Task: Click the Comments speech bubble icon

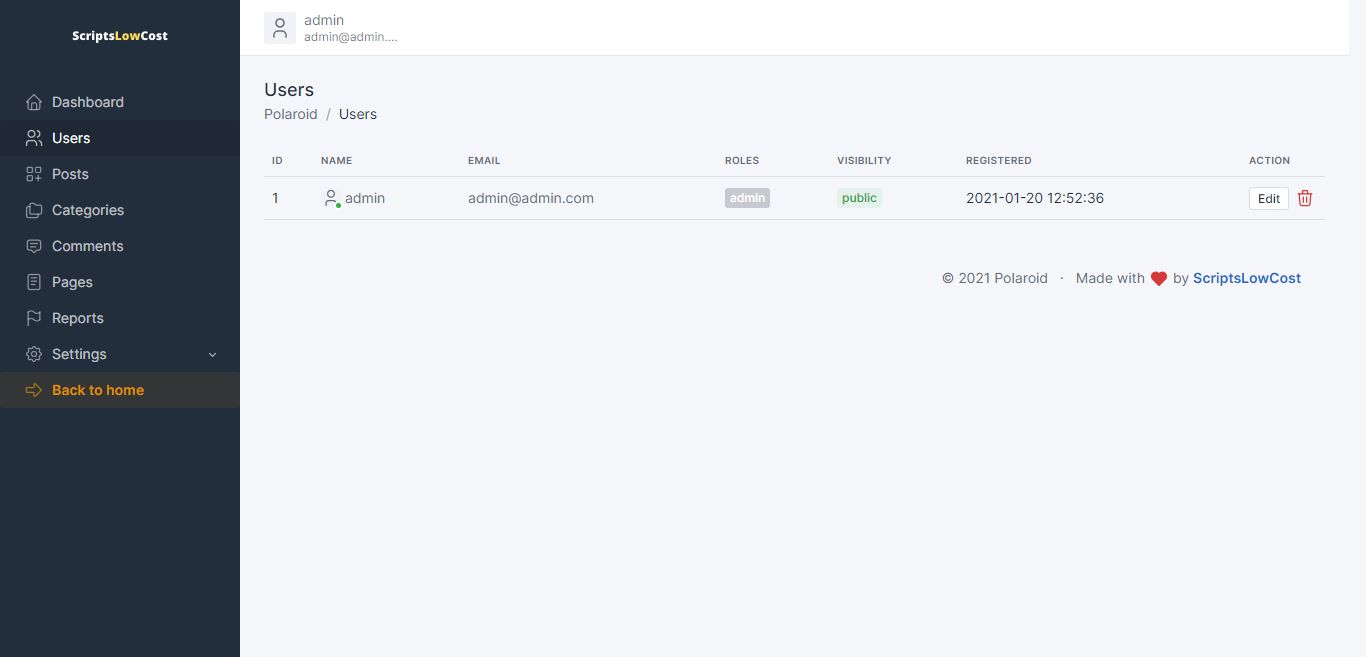Action: [34, 246]
